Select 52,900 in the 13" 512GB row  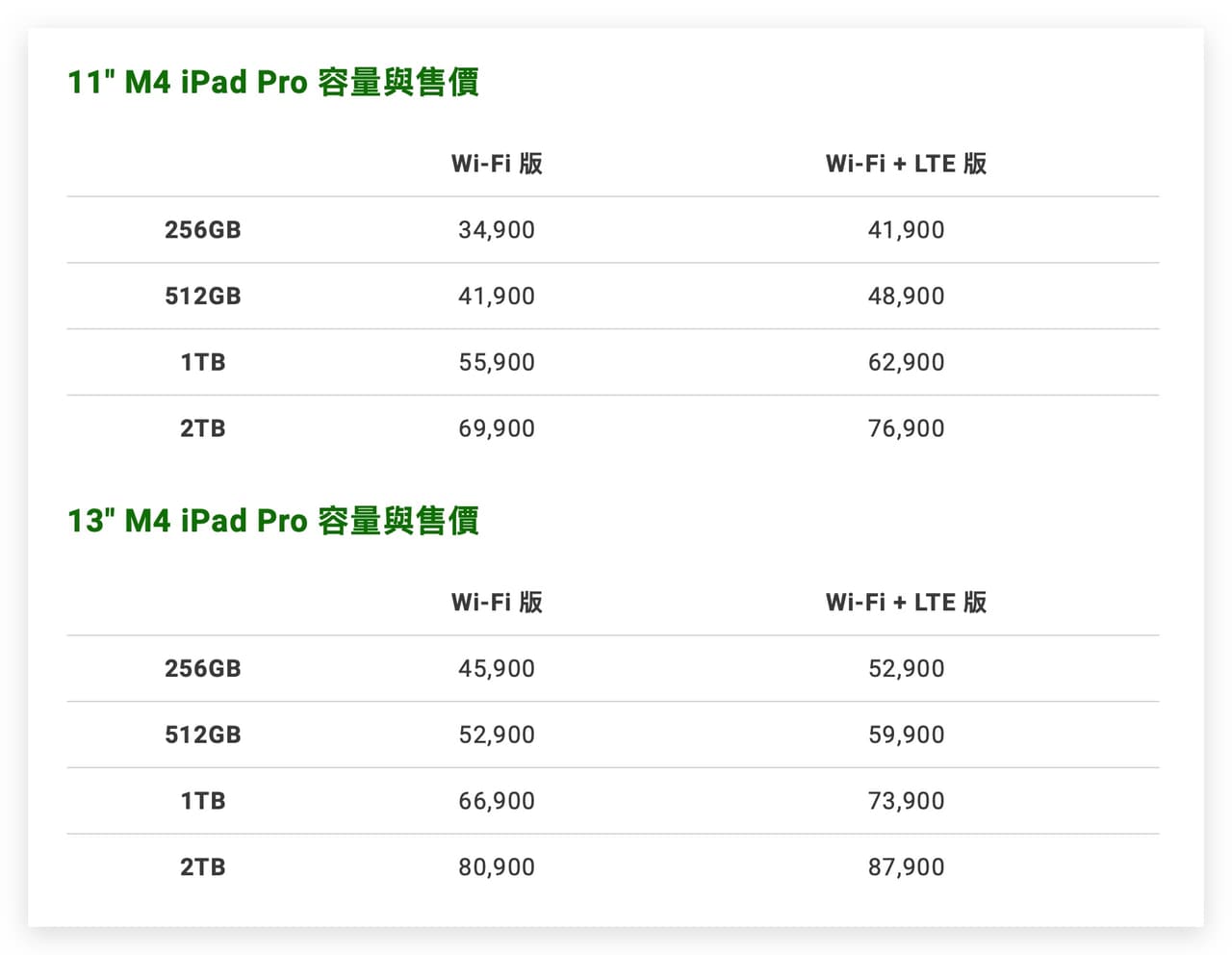497,736
